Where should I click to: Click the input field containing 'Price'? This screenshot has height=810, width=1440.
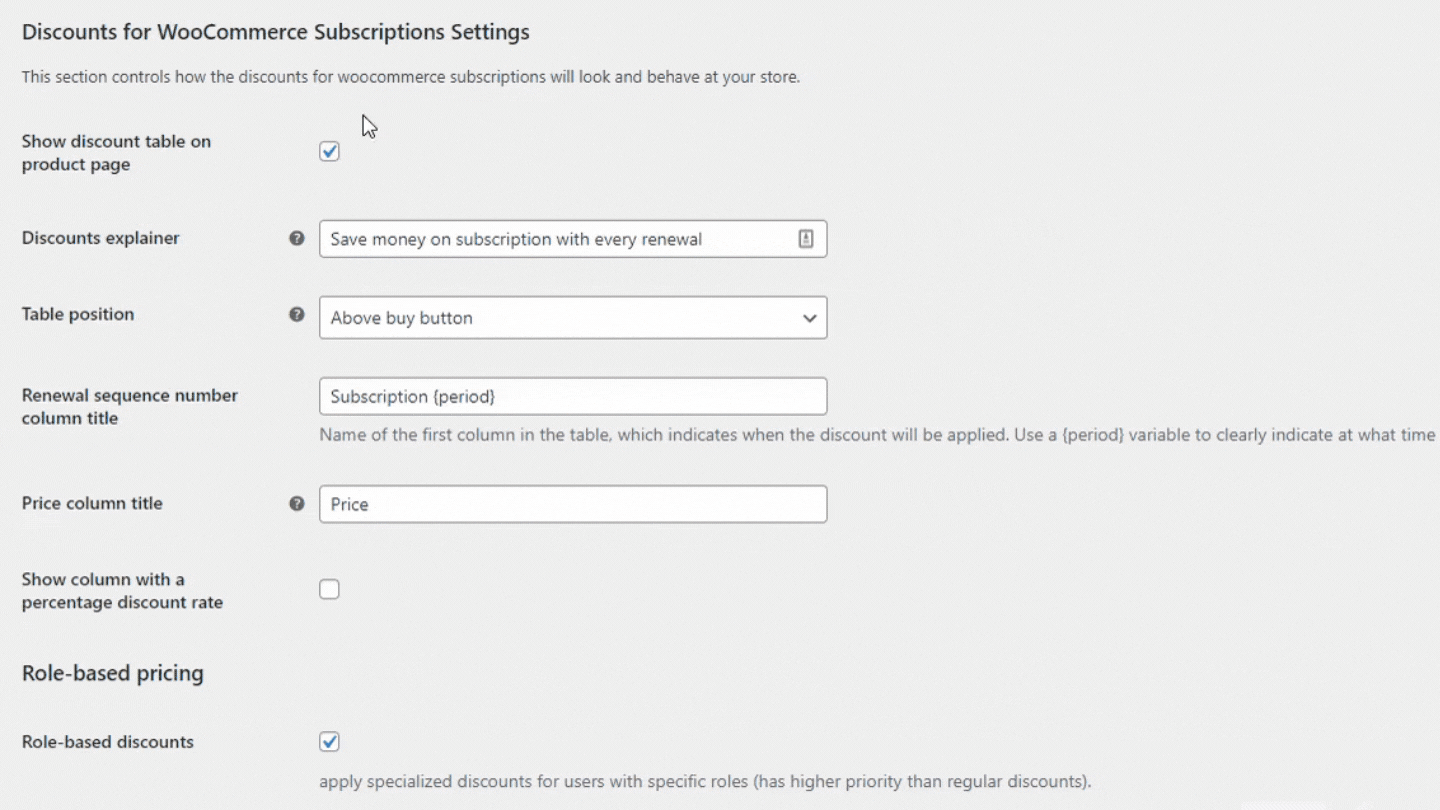click(x=573, y=504)
